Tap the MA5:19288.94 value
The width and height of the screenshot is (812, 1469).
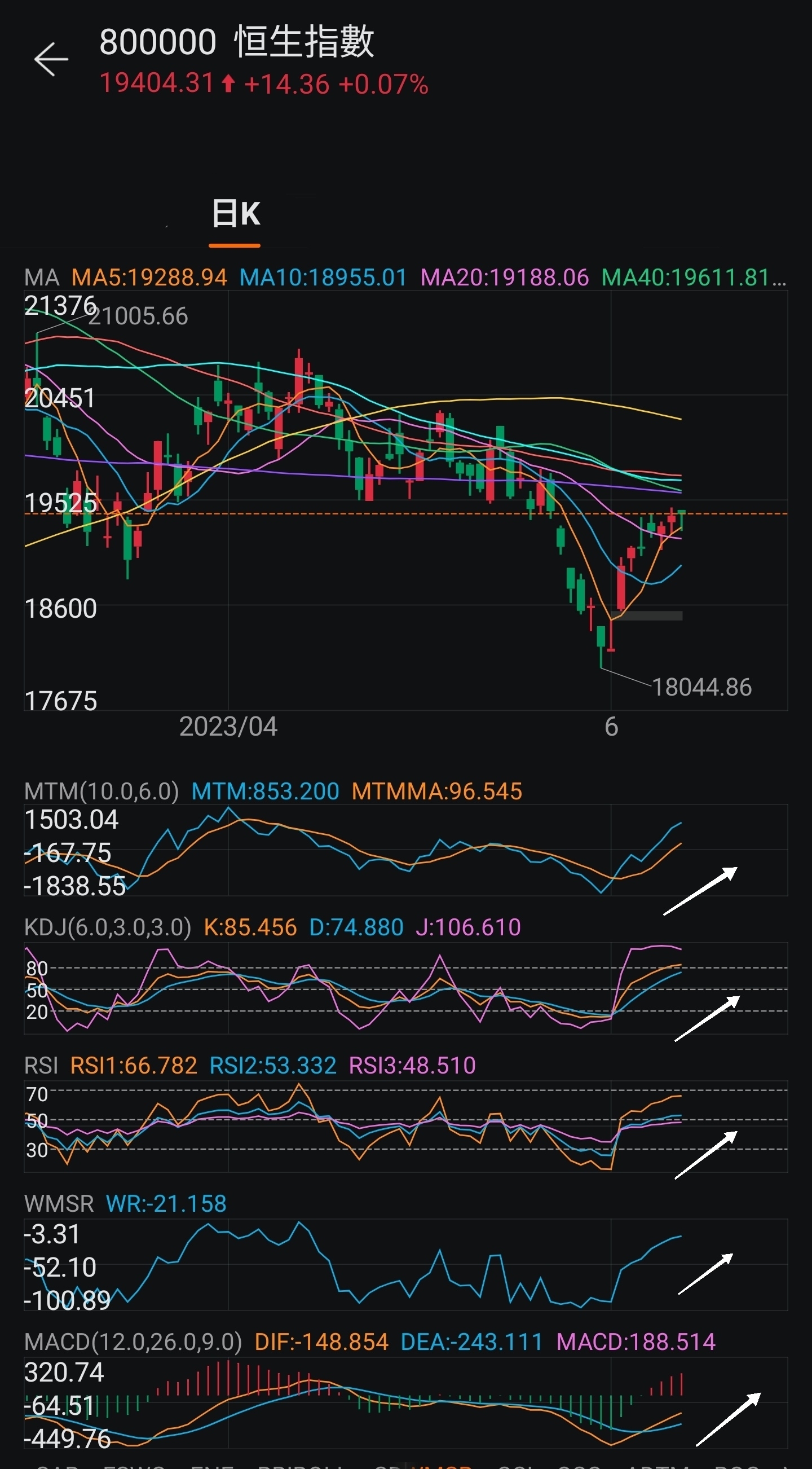pos(149,278)
